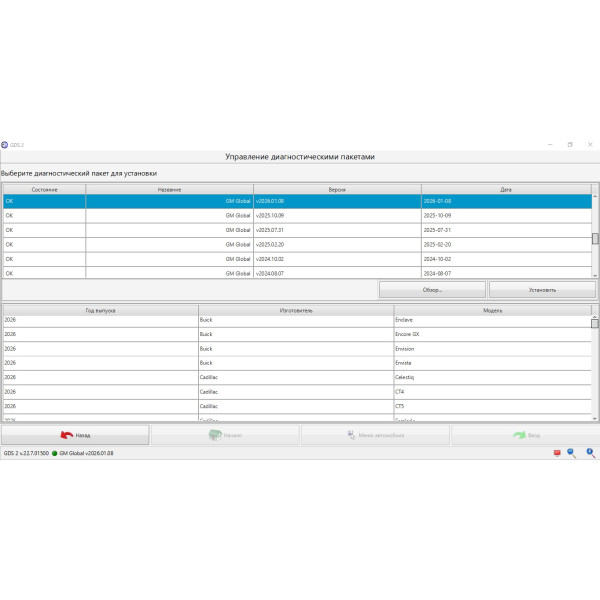
Task: Click the Модель column header
Action: pos(492,310)
